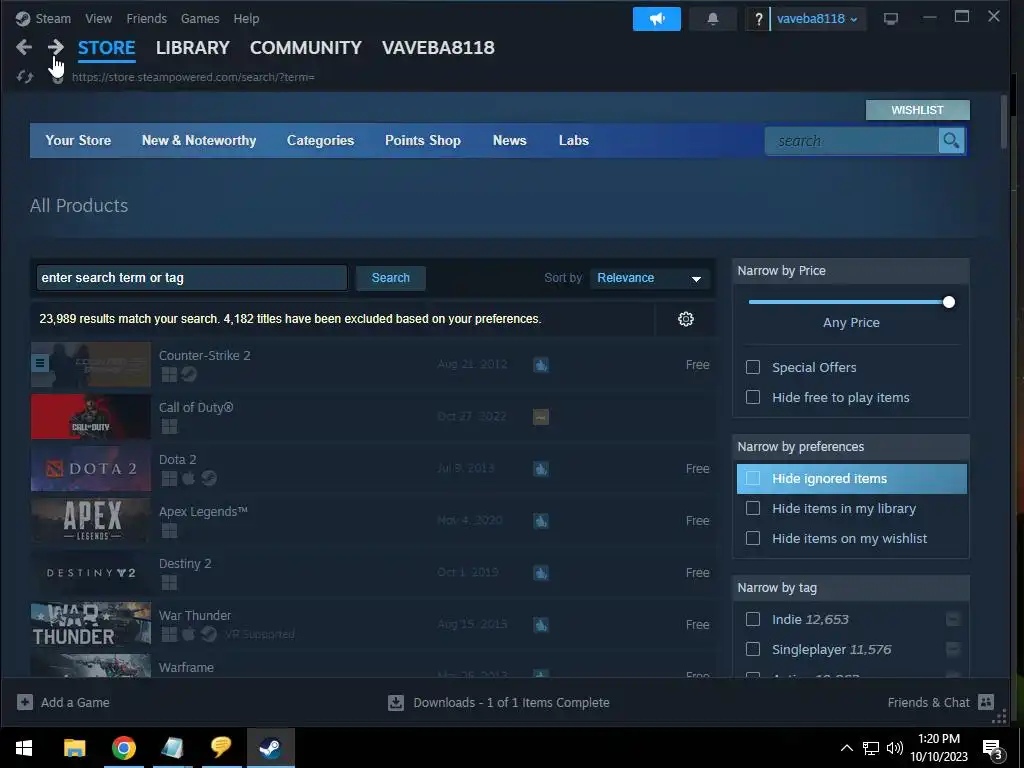Click the Add a Game plus icon
The width and height of the screenshot is (1024, 768).
[25, 702]
